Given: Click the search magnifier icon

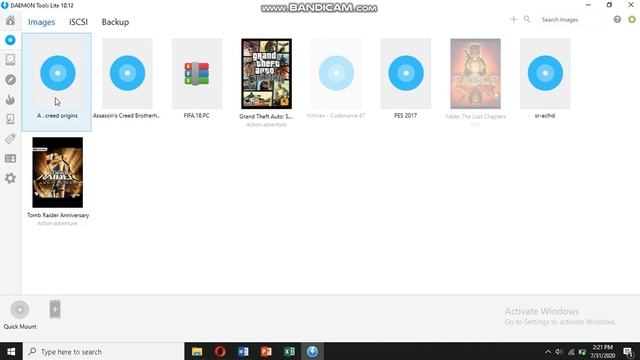Looking at the screenshot, I should 527,19.
